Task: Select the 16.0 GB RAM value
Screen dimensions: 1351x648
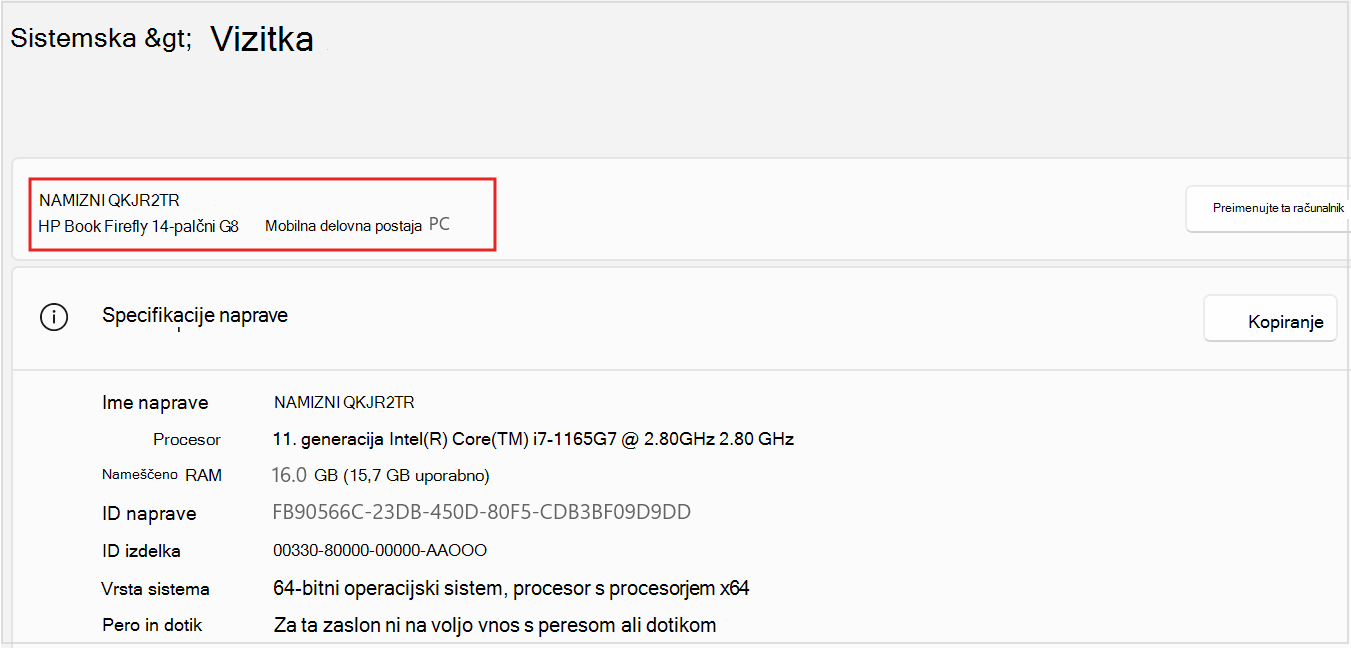Action: click(381, 475)
